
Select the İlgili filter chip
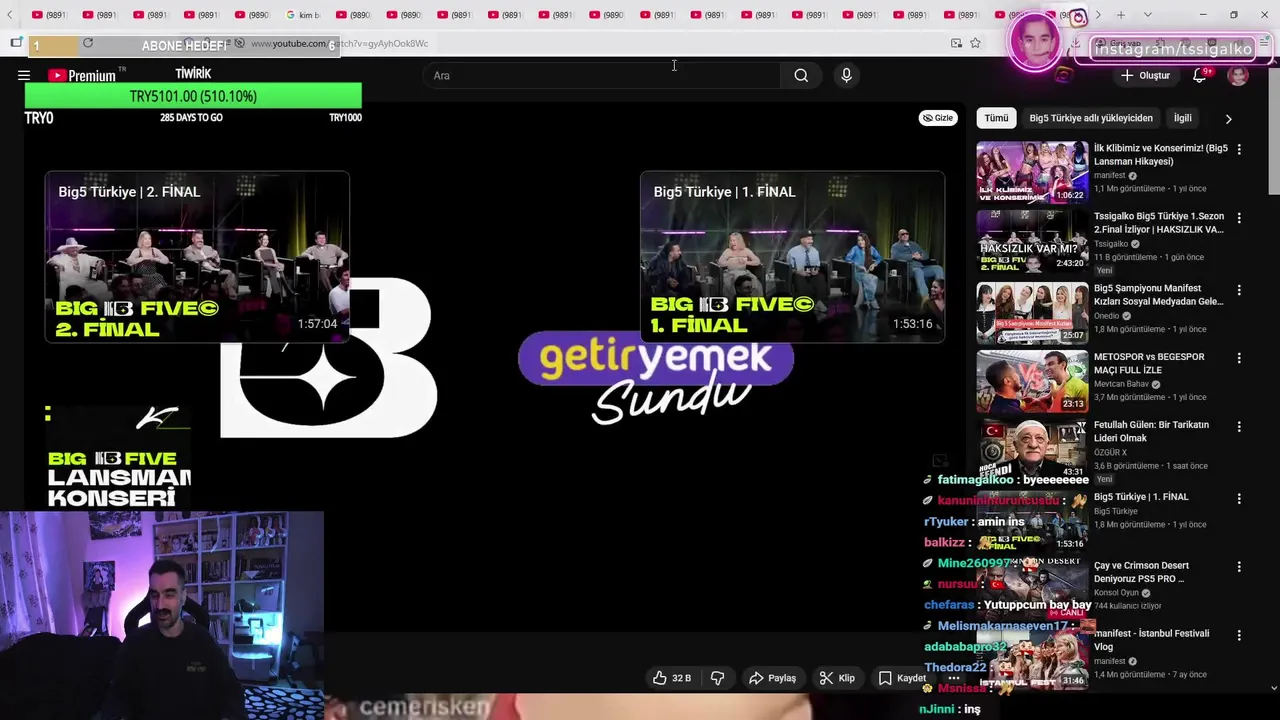pos(1182,118)
